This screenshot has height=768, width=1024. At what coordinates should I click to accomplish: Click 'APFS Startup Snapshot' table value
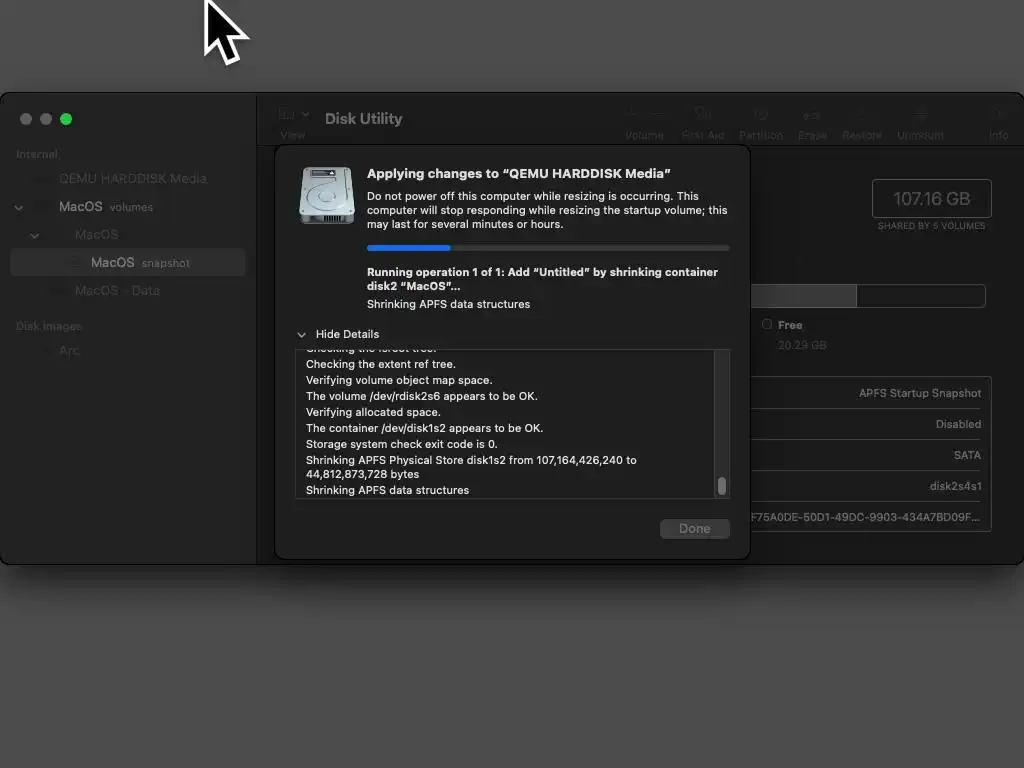coord(920,393)
